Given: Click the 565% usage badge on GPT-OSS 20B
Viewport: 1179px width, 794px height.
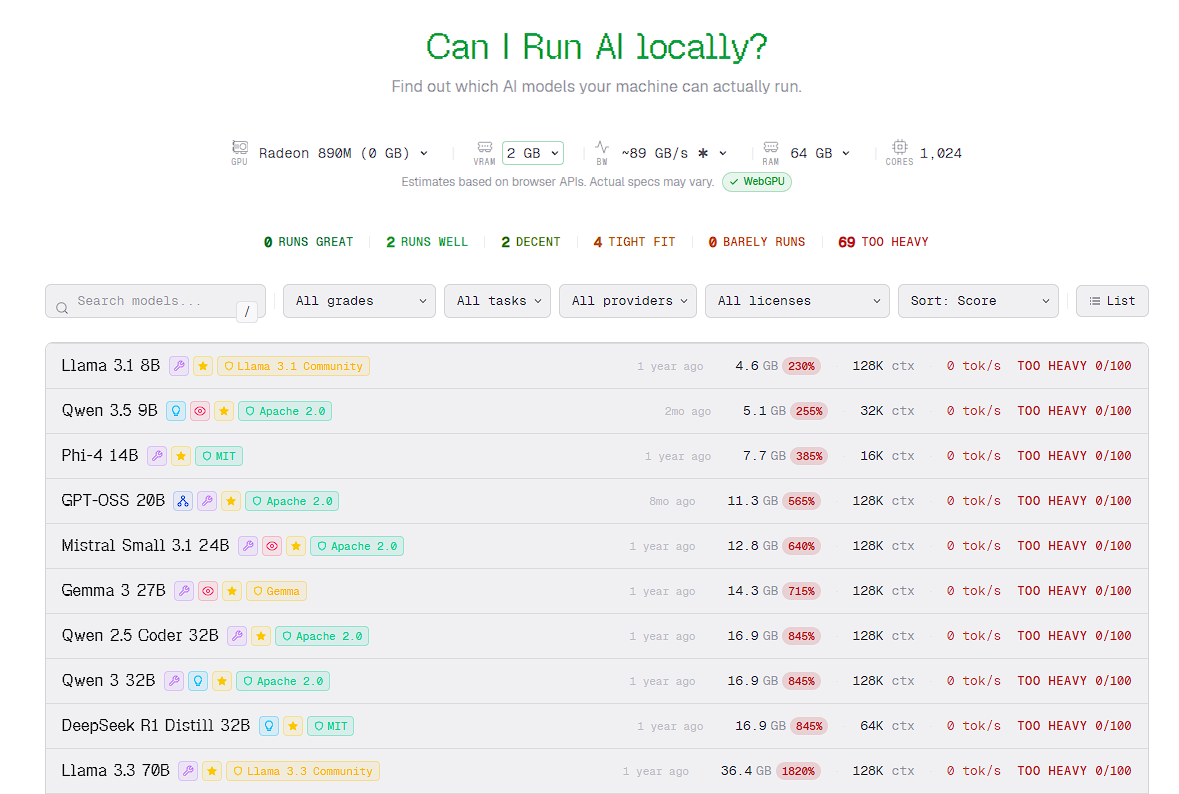Looking at the screenshot, I should (802, 502).
